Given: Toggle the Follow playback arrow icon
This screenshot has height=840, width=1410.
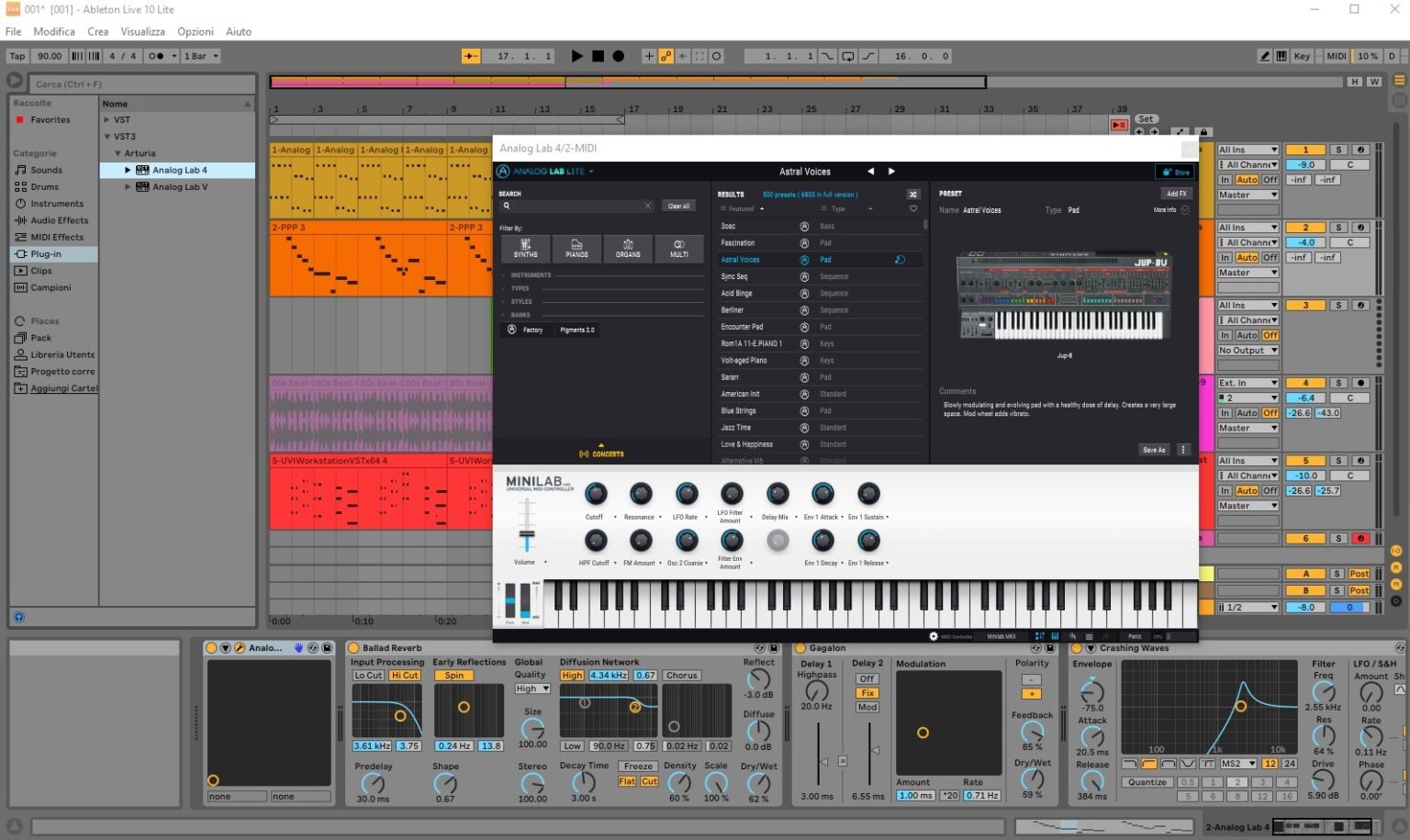Looking at the screenshot, I should pos(471,56).
